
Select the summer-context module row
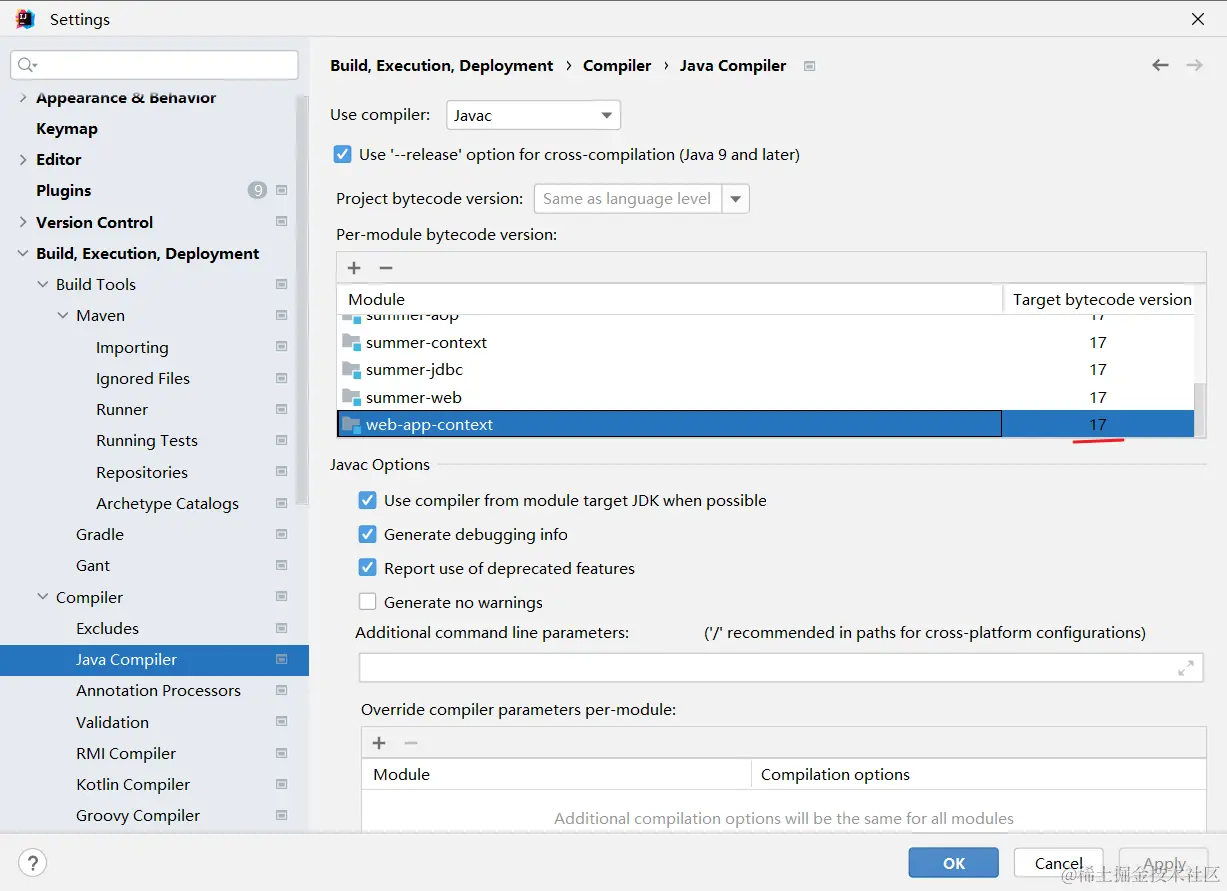click(x=766, y=342)
